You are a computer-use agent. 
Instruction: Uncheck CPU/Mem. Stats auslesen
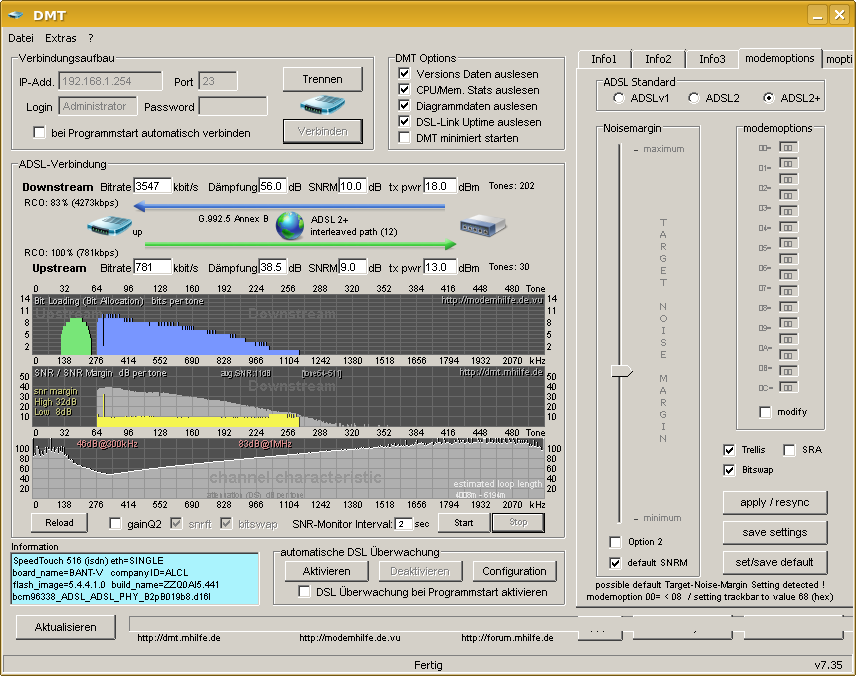(405, 90)
